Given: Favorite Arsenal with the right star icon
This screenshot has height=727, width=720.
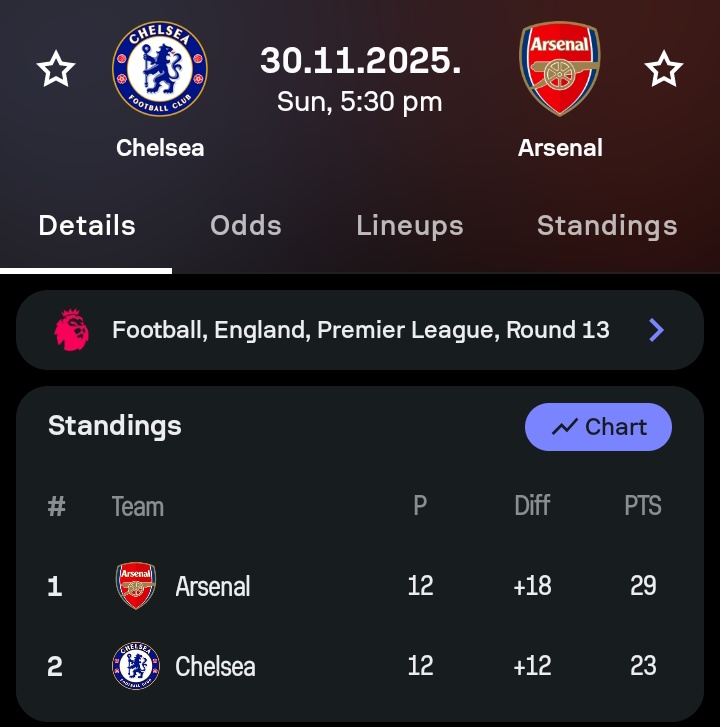Looking at the screenshot, I should coord(663,69).
